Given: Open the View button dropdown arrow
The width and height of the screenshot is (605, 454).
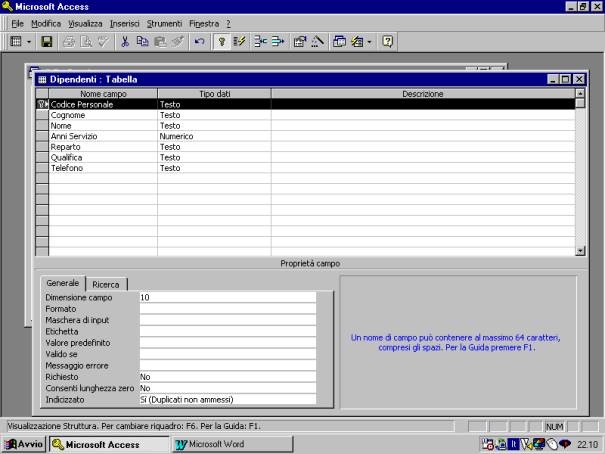Looking at the screenshot, I should pos(29,42).
